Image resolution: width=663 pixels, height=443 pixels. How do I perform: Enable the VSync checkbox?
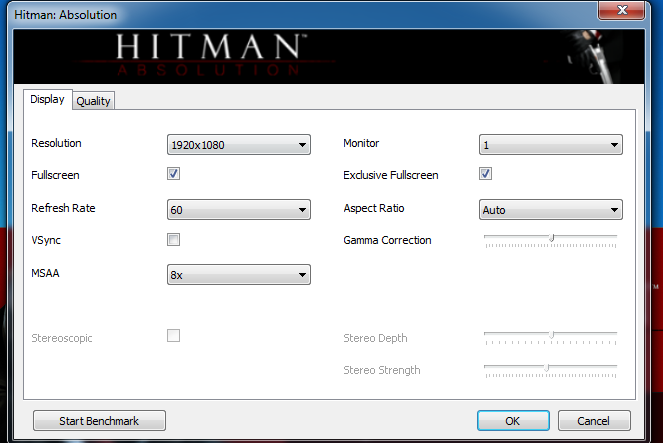pos(173,240)
